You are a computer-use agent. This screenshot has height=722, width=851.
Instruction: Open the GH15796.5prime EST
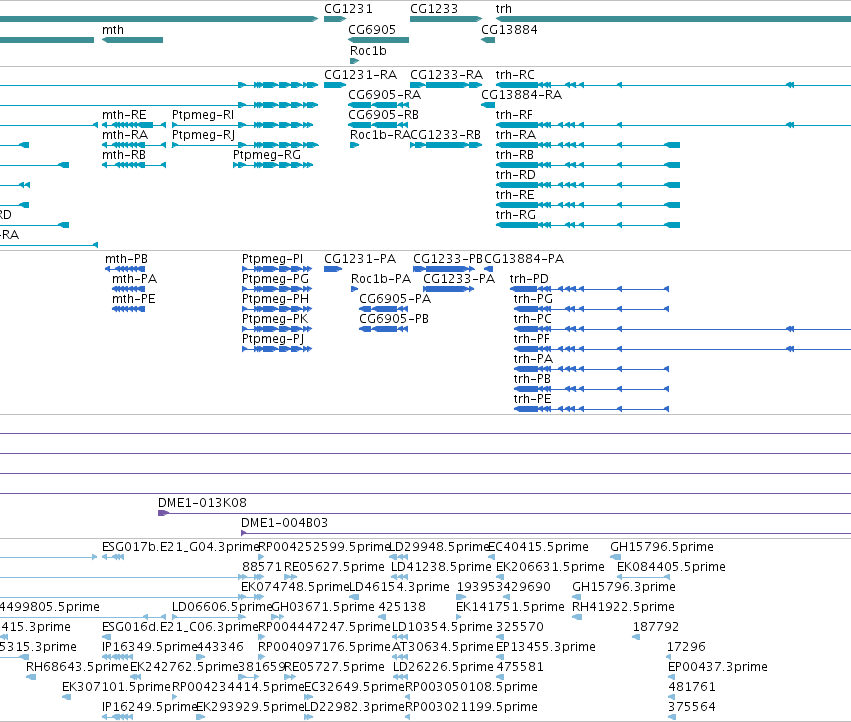(662, 547)
